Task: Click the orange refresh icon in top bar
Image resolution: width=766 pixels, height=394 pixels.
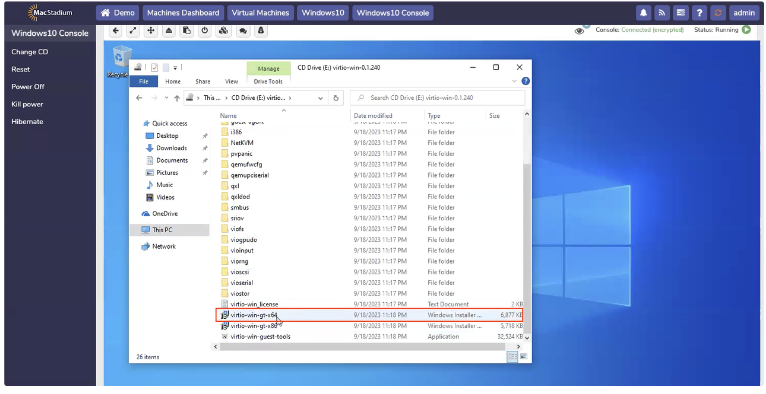Action: (x=718, y=13)
